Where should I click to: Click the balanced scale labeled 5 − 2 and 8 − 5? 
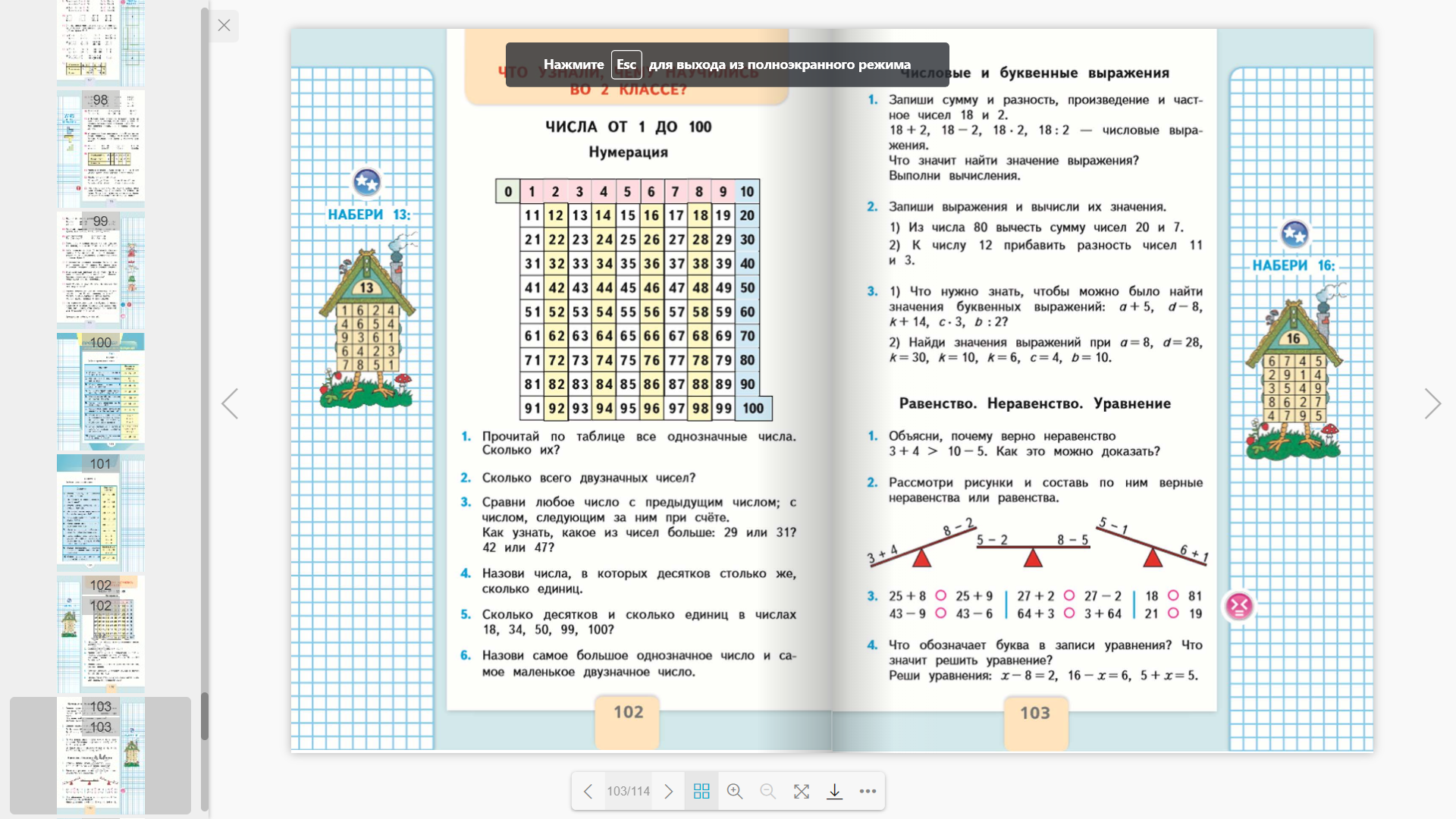coord(1032,551)
